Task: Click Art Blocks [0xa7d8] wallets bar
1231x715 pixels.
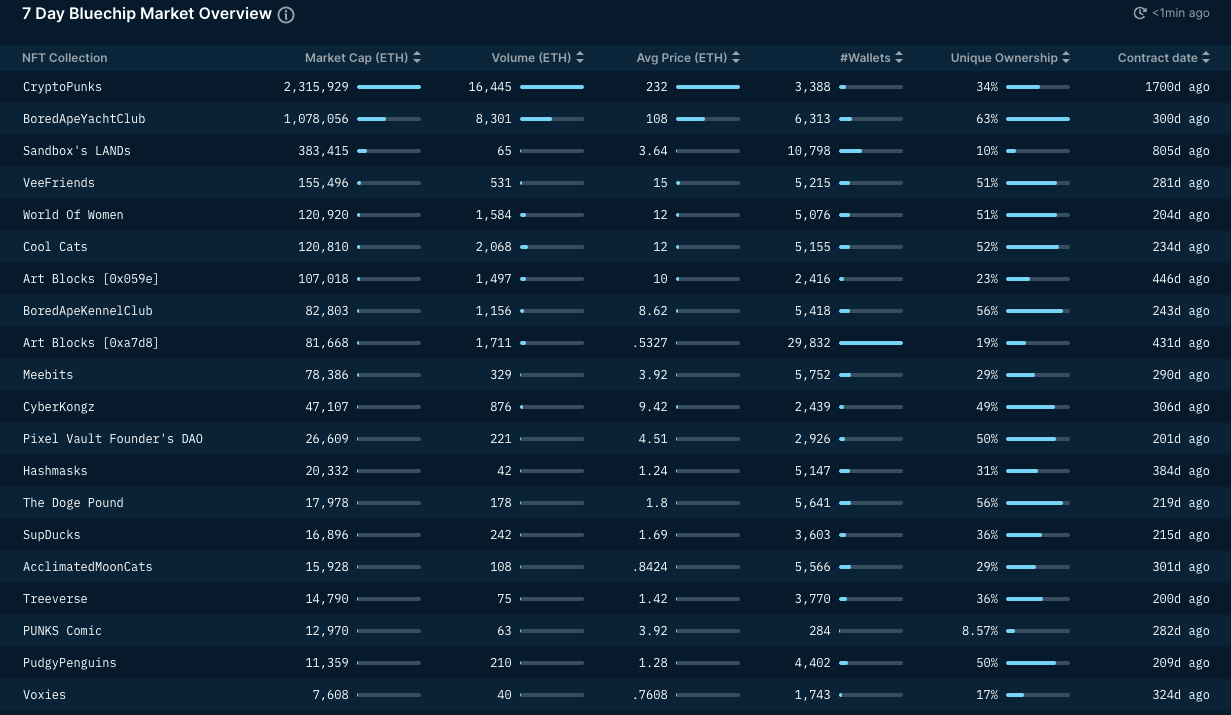Action: pyautogui.click(x=871, y=343)
